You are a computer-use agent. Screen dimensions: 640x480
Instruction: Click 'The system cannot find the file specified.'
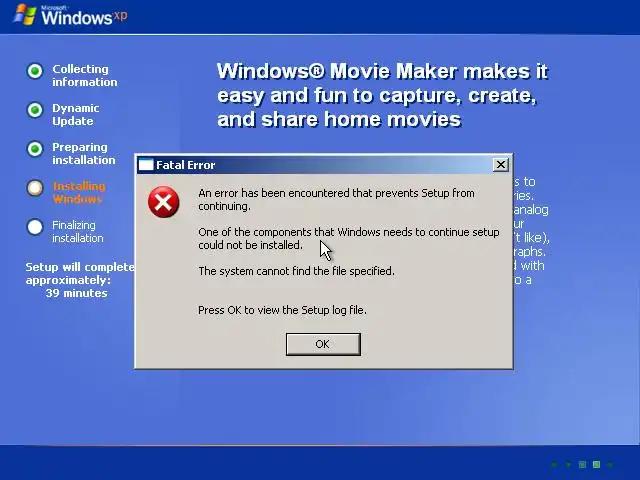296,271
